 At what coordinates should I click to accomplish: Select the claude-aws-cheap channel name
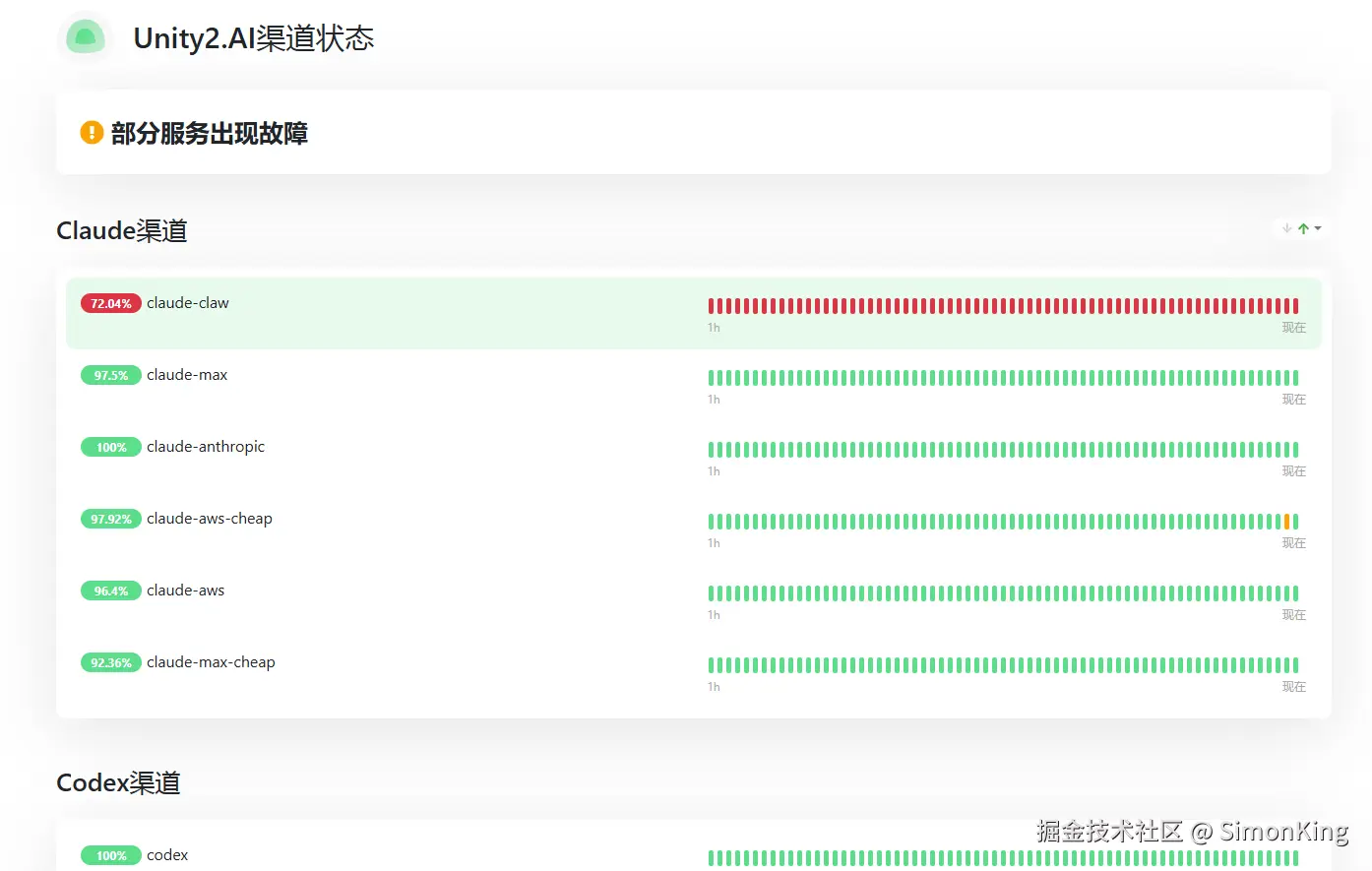pyautogui.click(x=210, y=519)
